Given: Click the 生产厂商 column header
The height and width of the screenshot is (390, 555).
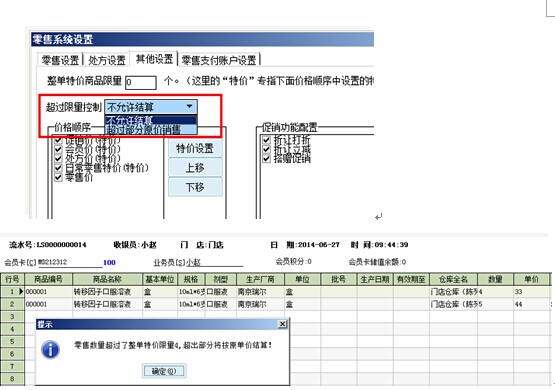Looking at the screenshot, I should coord(260,279).
